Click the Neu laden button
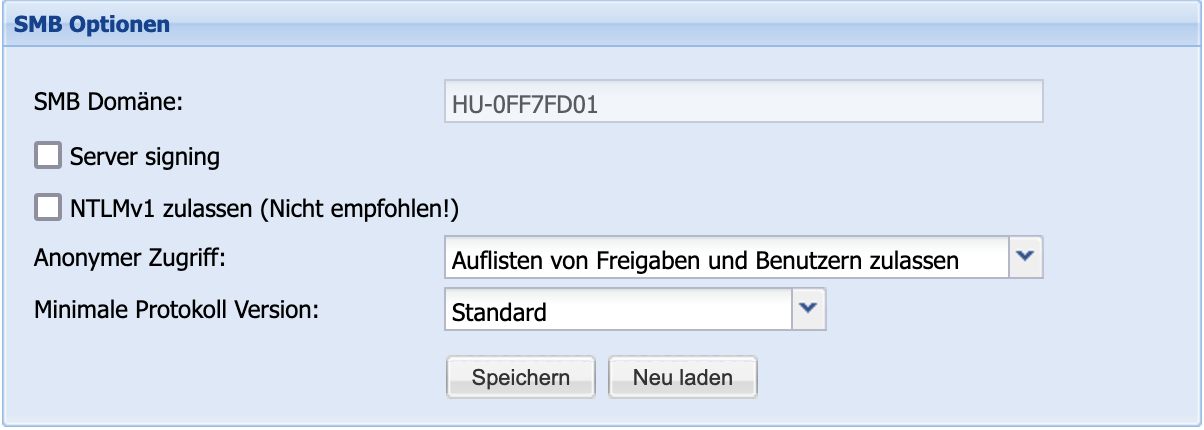 [x=682, y=377]
